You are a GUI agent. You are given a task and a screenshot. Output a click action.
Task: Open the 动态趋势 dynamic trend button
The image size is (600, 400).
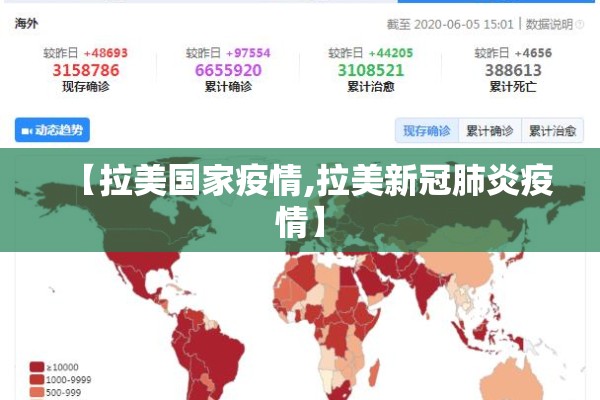52,130
